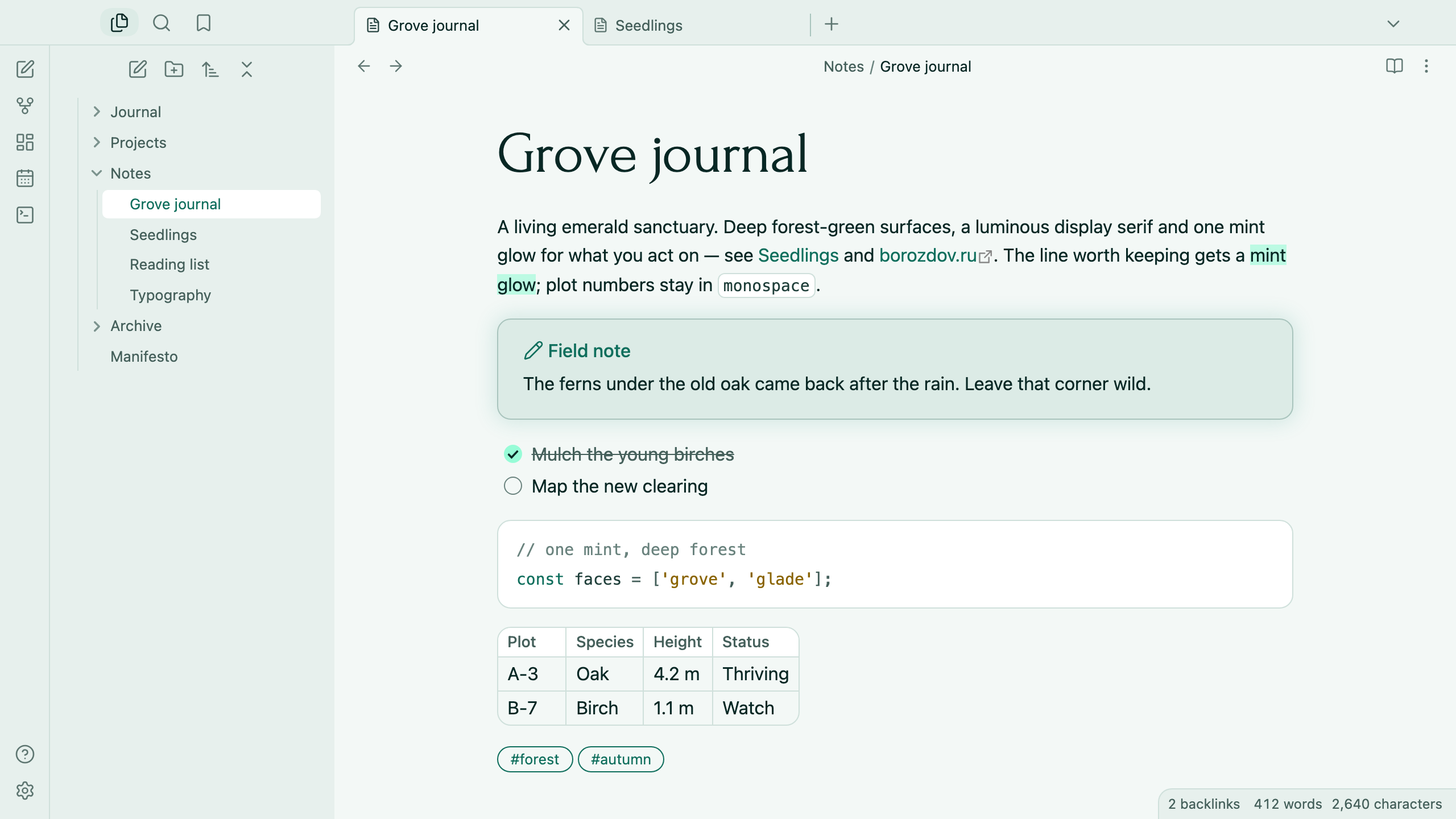Open the more options menu

click(1426, 66)
